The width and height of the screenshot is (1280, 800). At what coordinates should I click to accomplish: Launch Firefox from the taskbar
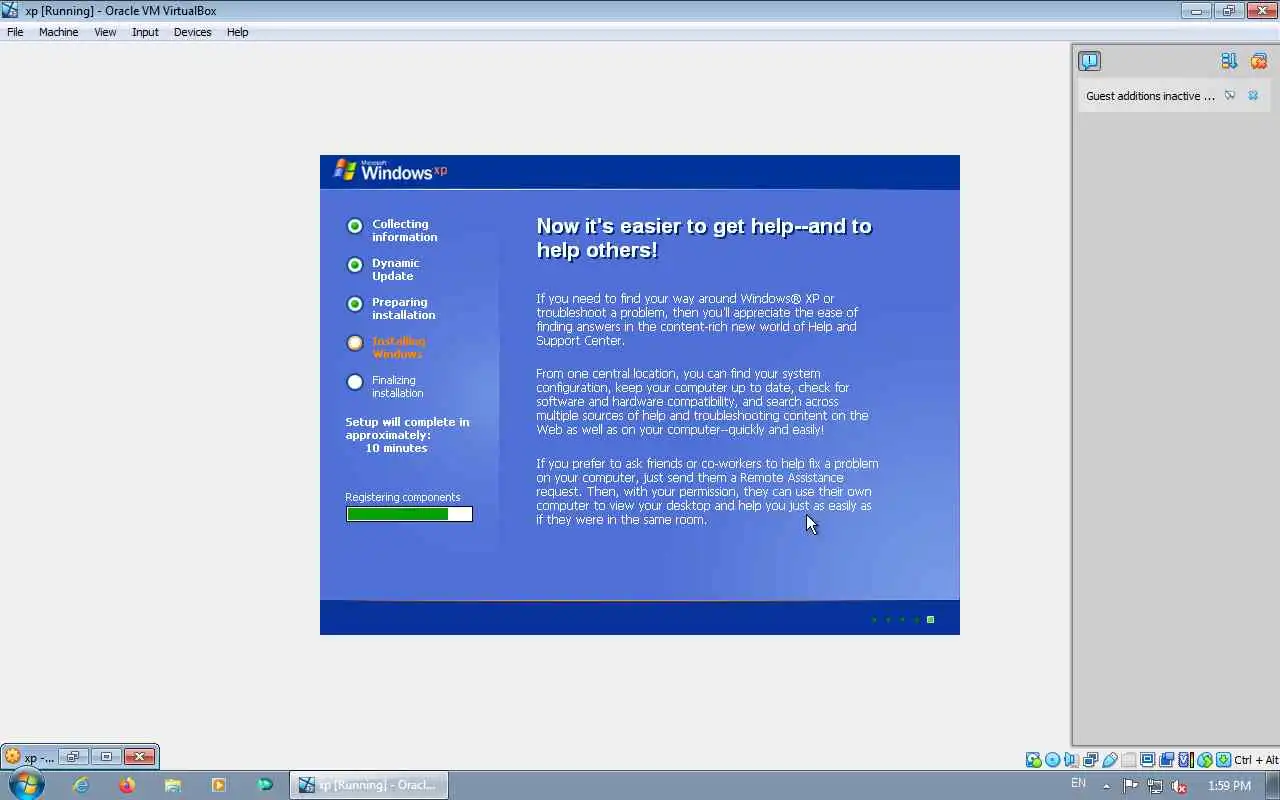tap(127, 785)
